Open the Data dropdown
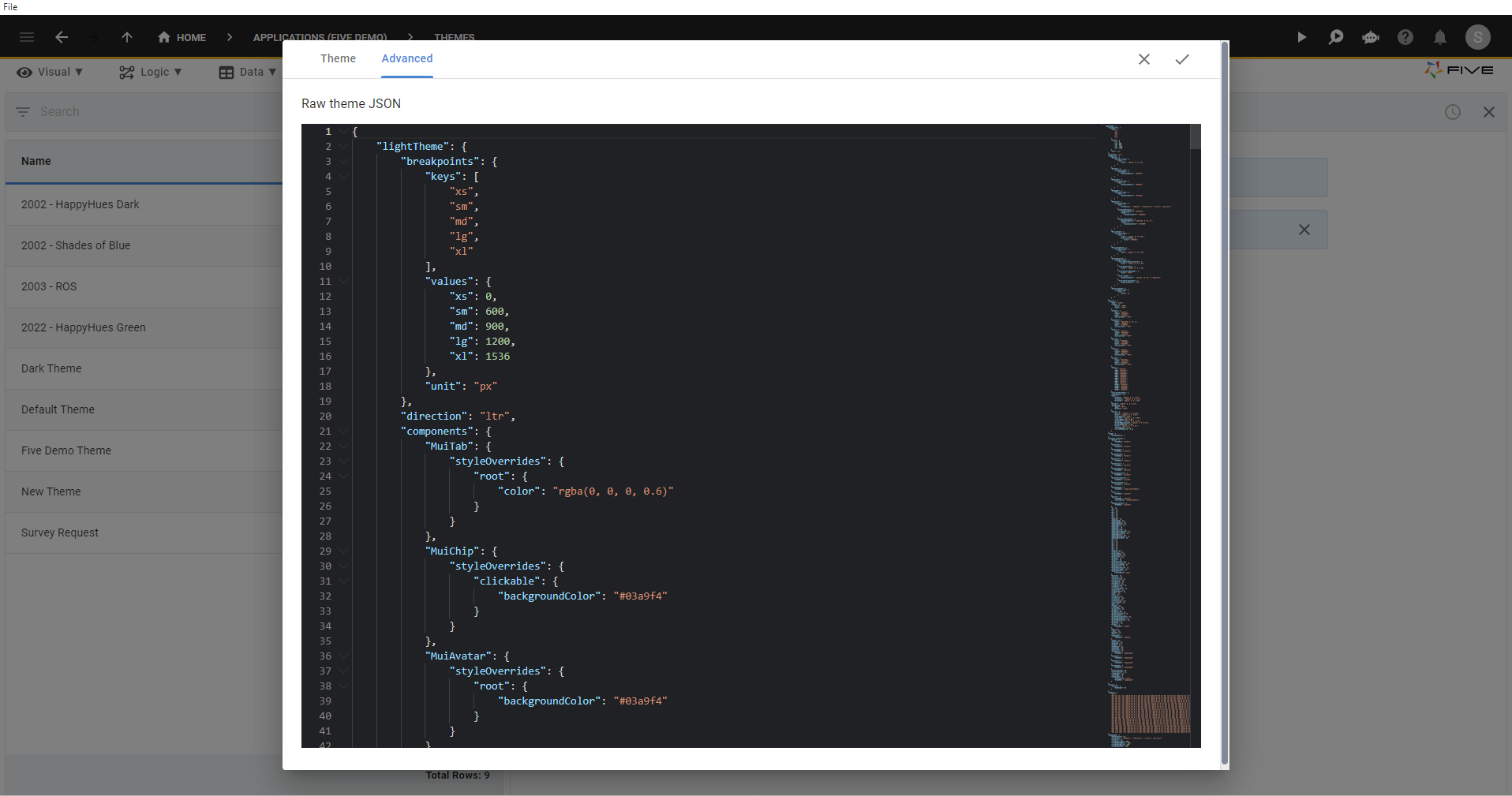This screenshot has height=796, width=1512. click(x=248, y=72)
